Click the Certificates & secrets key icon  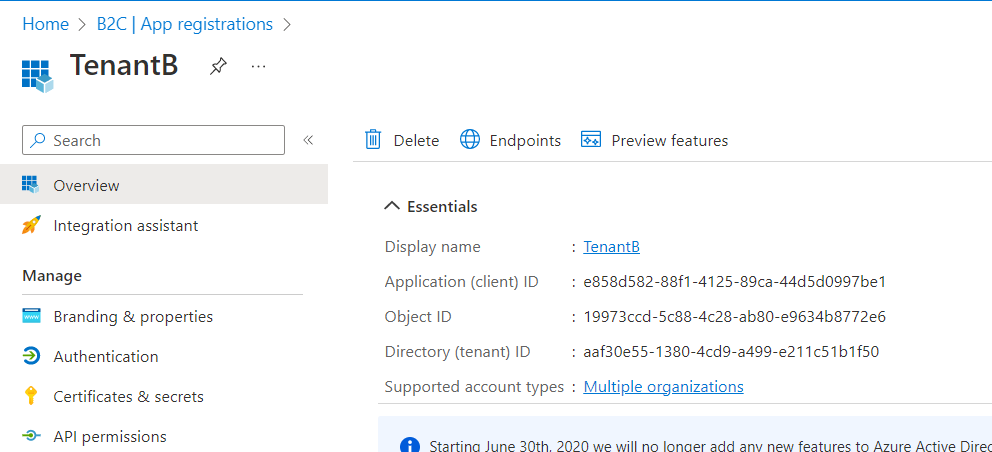pyautogui.click(x=30, y=396)
